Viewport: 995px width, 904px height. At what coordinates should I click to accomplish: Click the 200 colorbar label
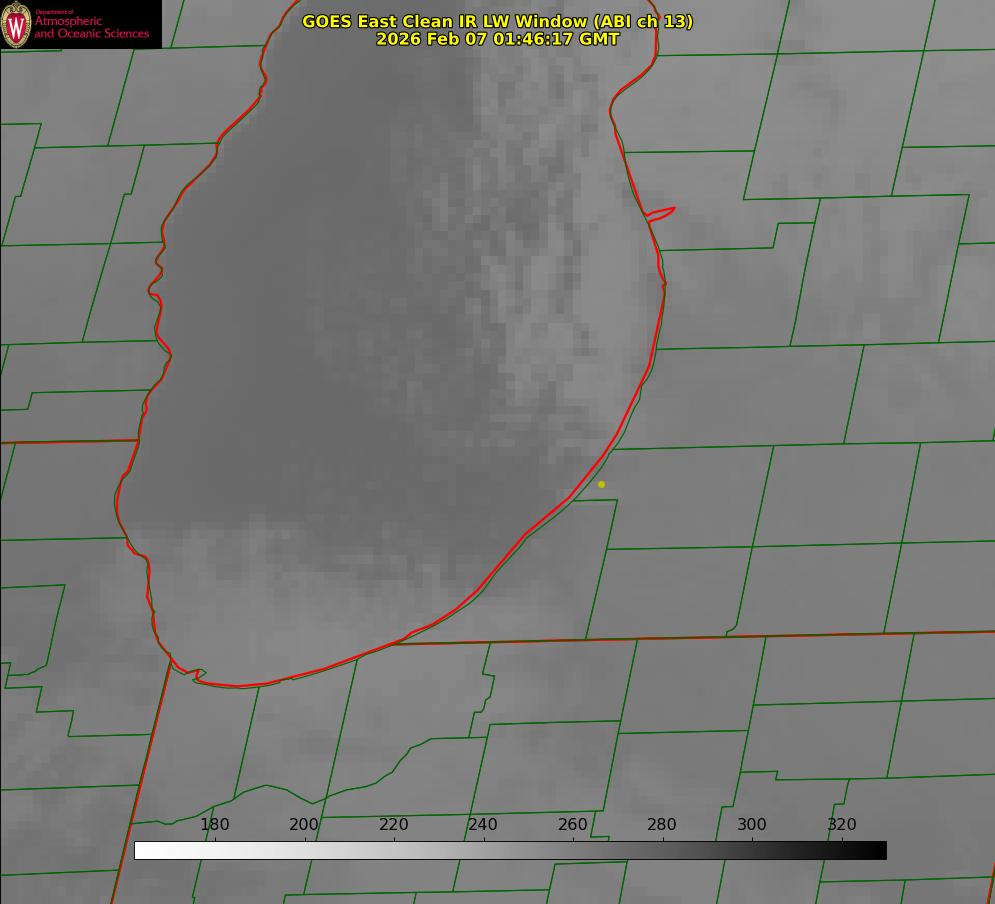(304, 824)
